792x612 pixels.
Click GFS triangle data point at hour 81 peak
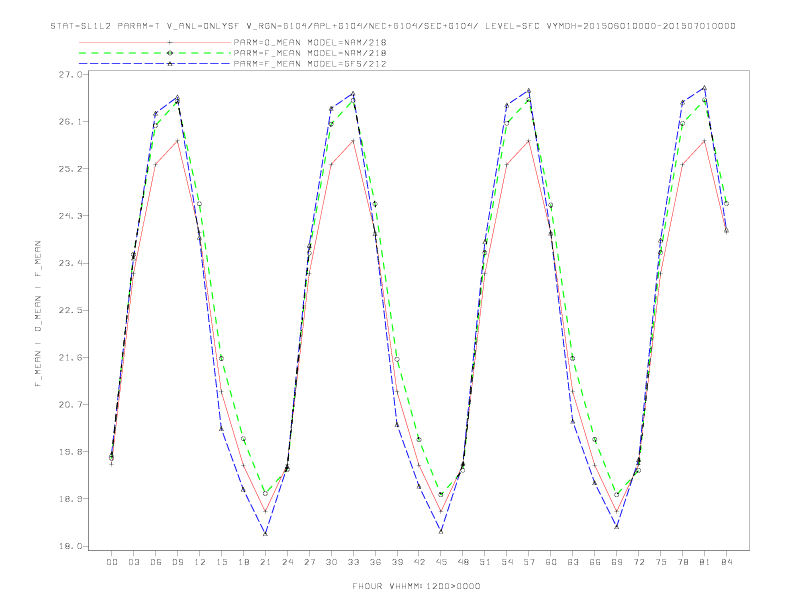(705, 88)
